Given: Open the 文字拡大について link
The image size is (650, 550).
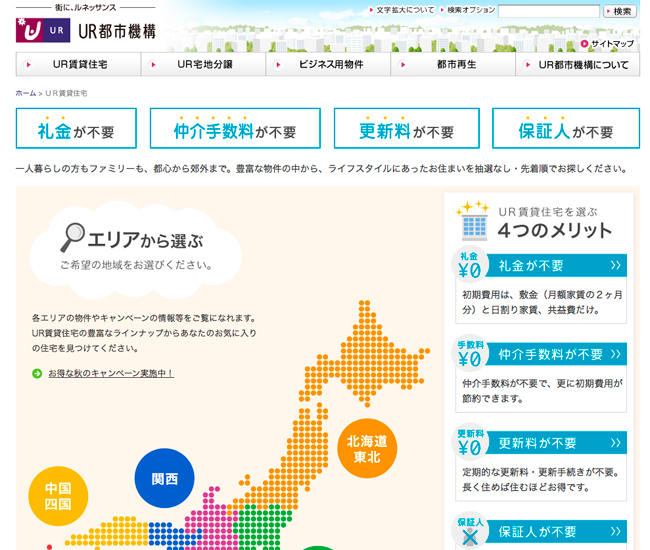Looking at the screenshot, I should pos(405,10).
